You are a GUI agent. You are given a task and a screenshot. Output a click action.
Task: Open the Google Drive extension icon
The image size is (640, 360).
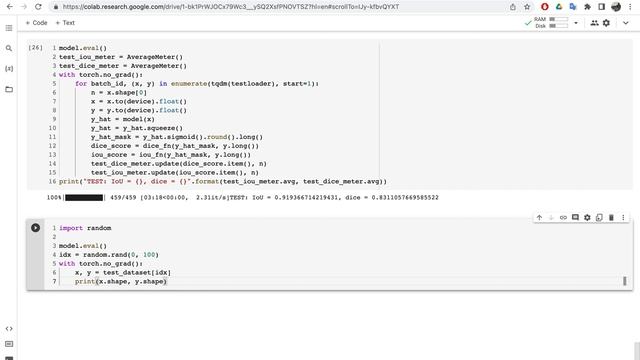(559, 7)
